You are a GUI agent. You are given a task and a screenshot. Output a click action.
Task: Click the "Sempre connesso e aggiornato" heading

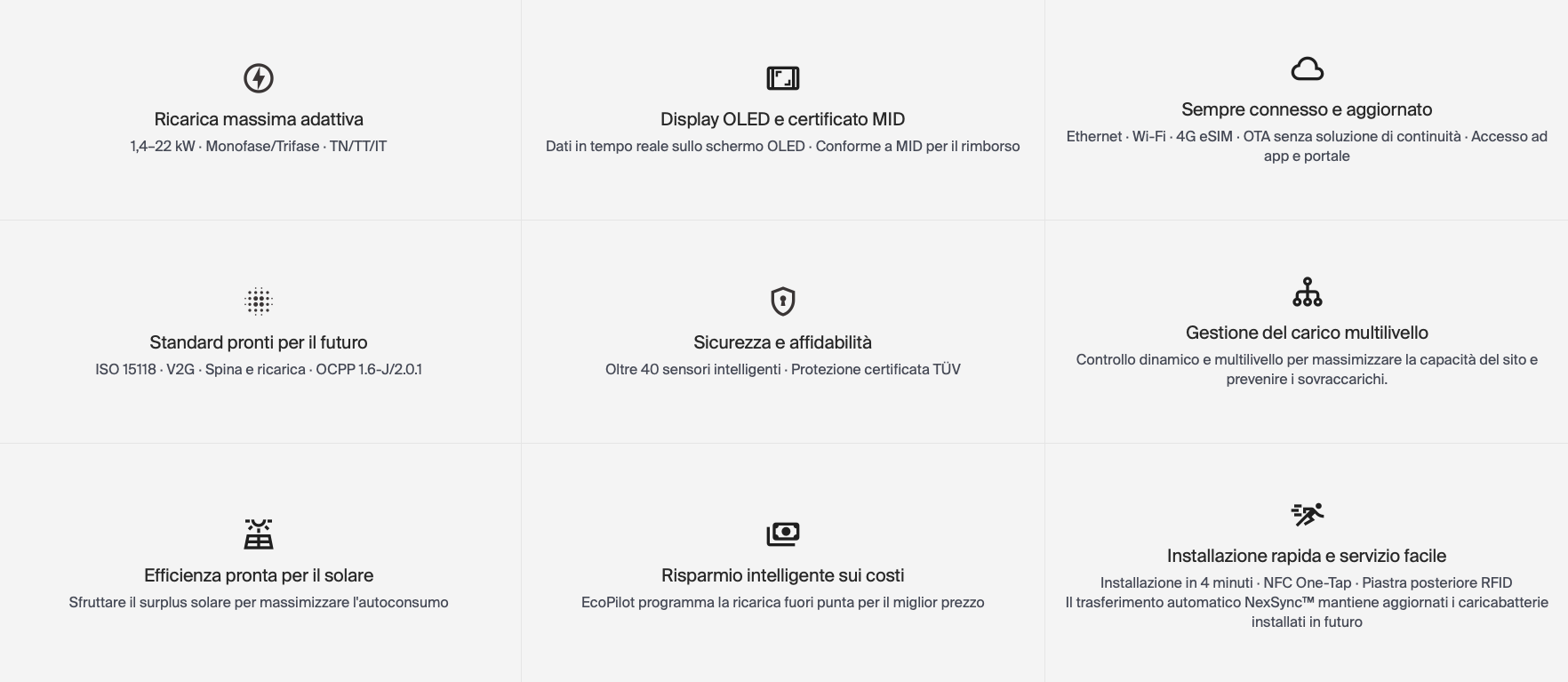(x=1307, y=109)
